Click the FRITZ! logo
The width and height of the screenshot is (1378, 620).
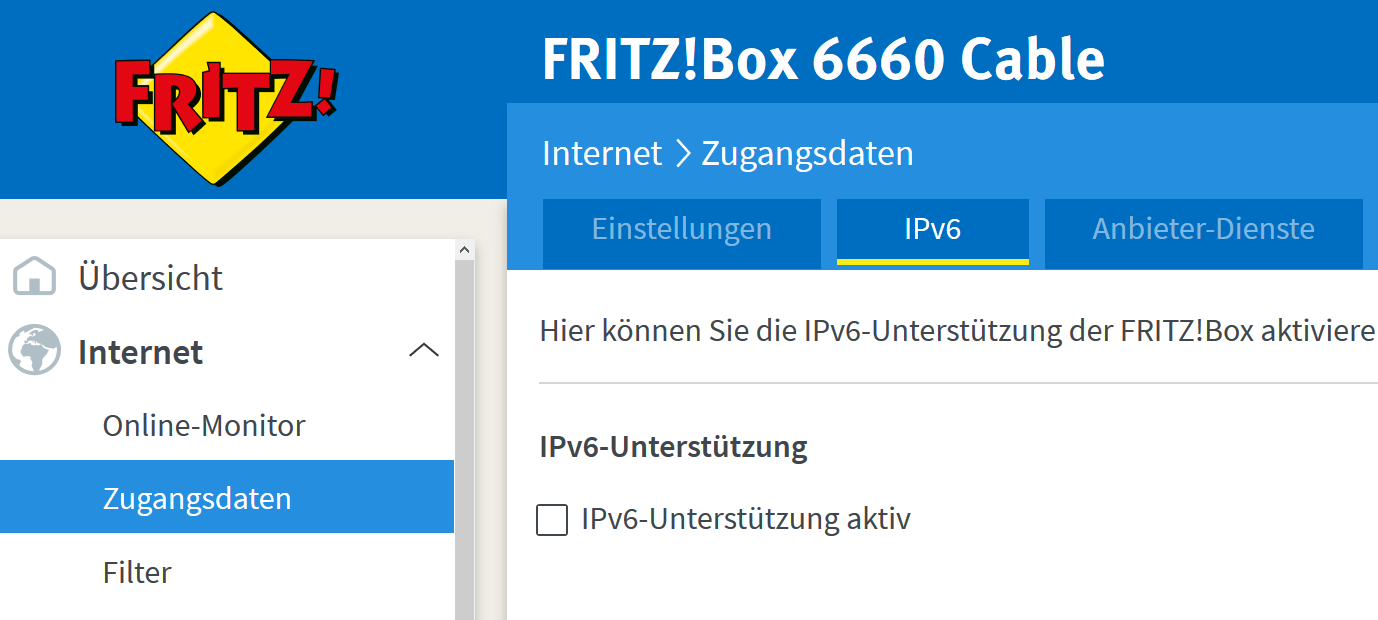coord(226,98)
